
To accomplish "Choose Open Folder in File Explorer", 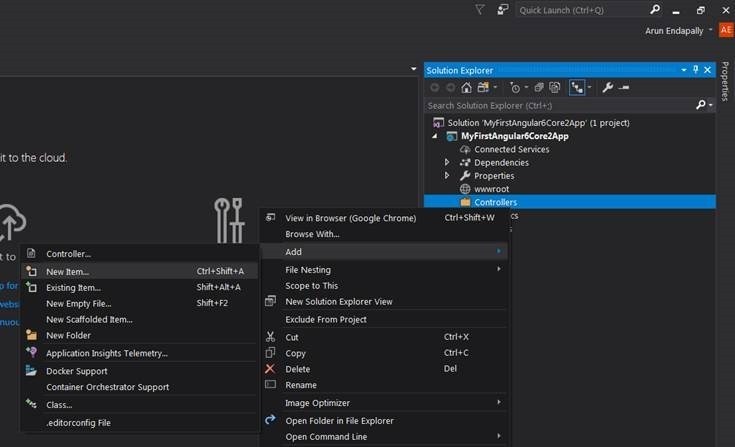I will (339, 421).
